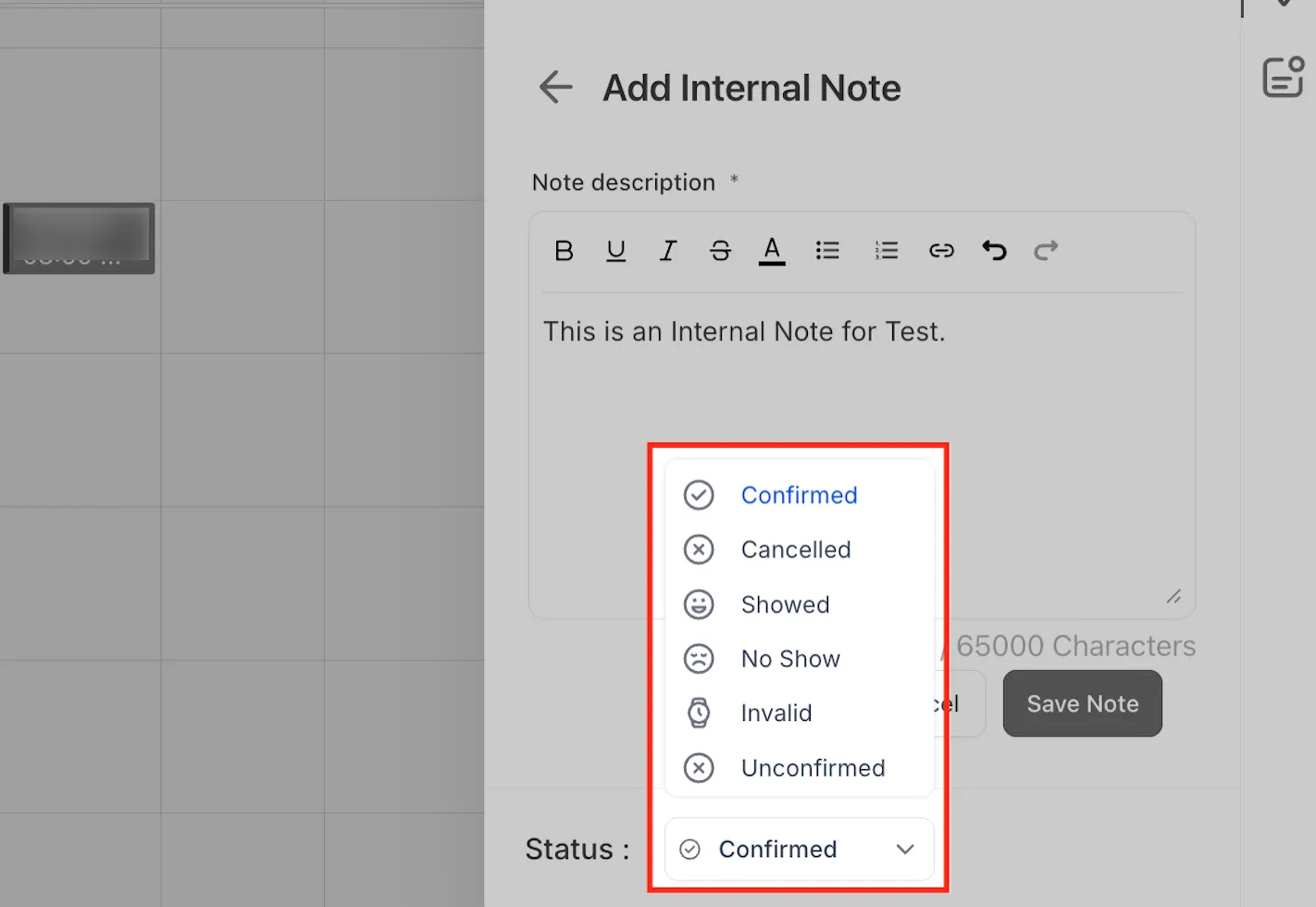Insert a numbered list in note

pos(887,251)
